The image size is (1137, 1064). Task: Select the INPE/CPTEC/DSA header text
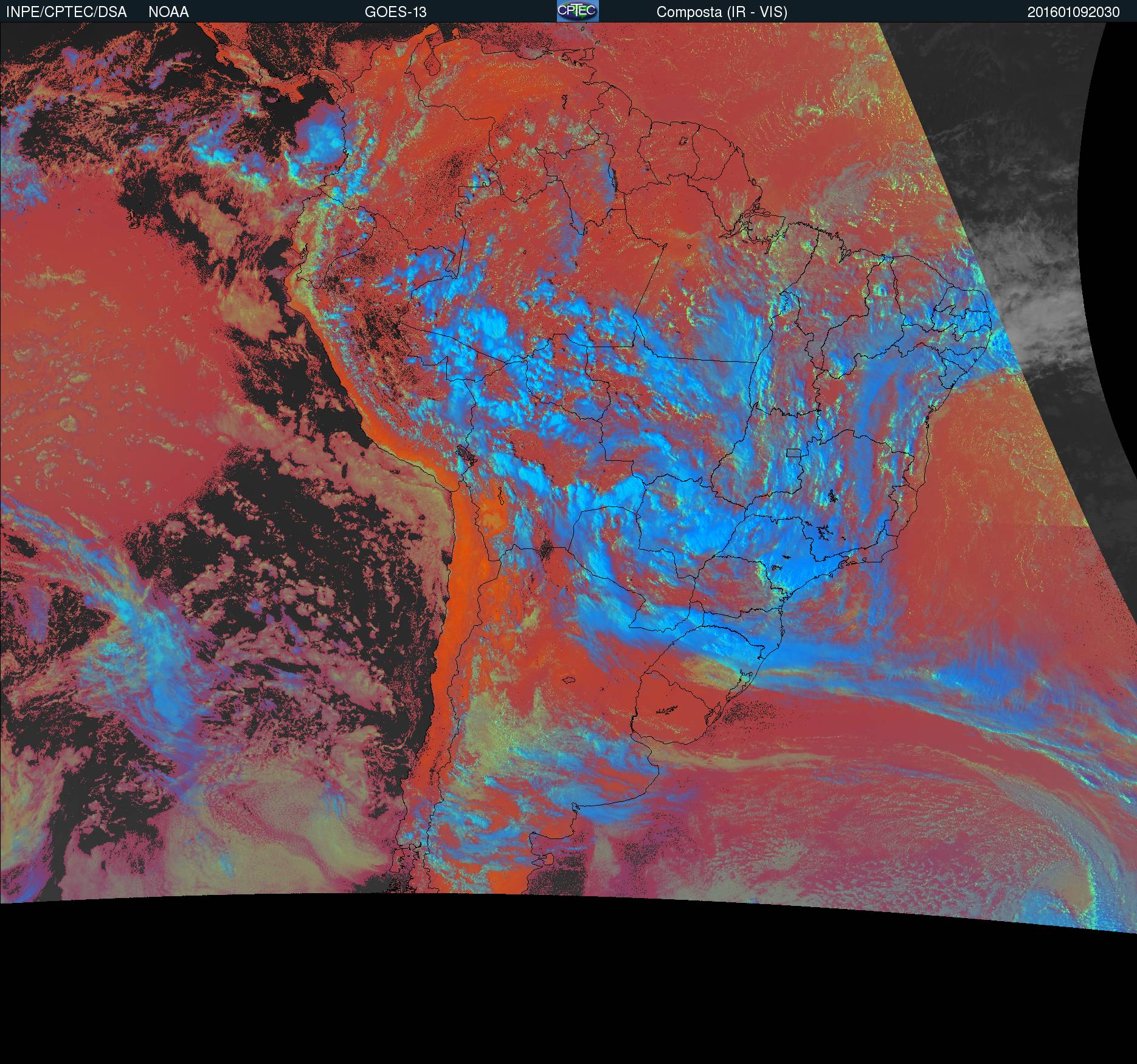point(66,12)
